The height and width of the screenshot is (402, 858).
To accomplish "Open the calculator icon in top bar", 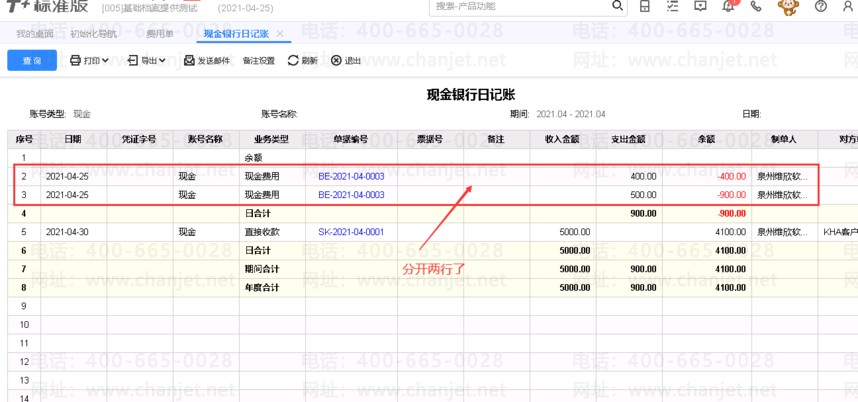I will point(645,6).
